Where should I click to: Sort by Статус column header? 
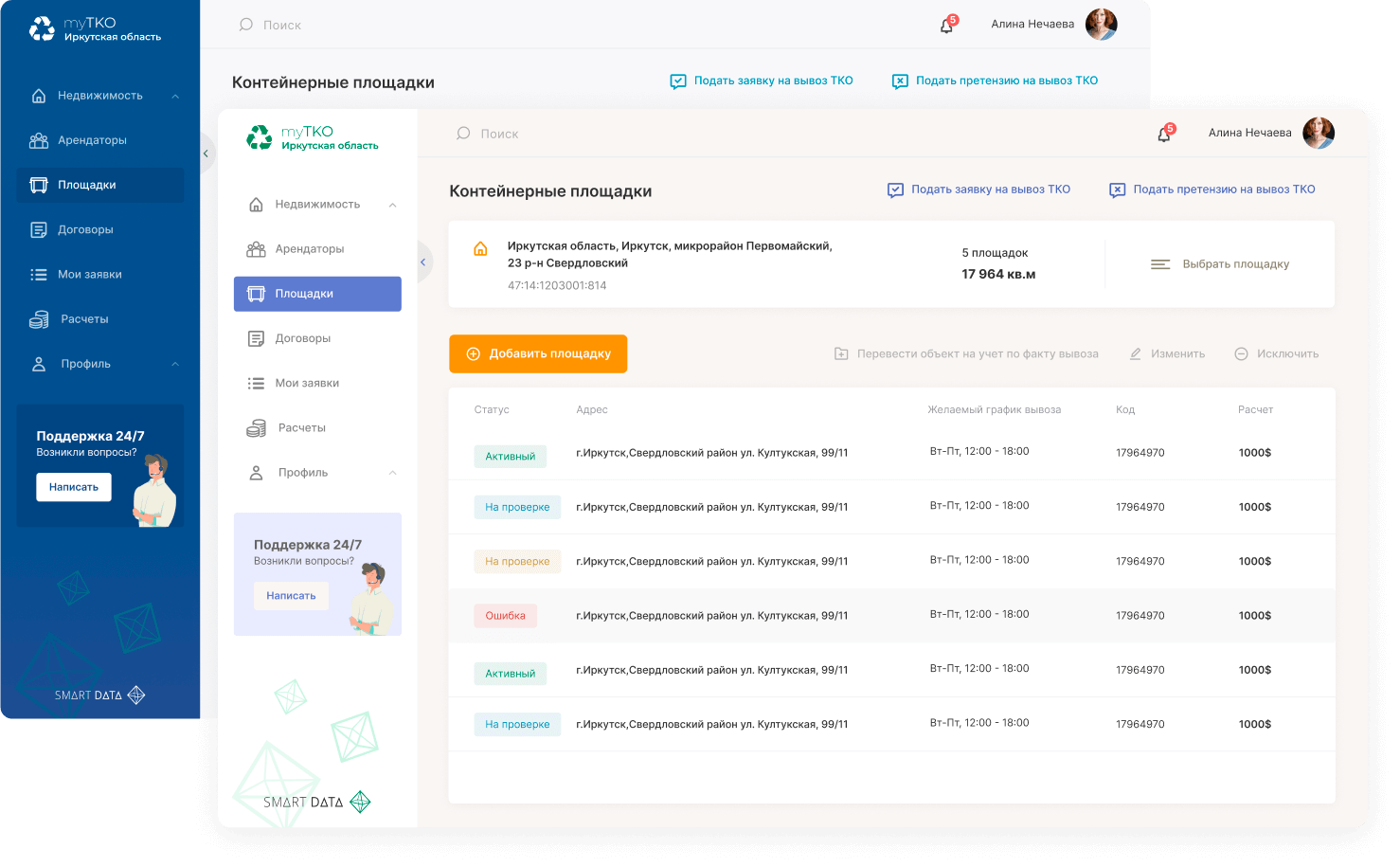[x=492, y=409]
